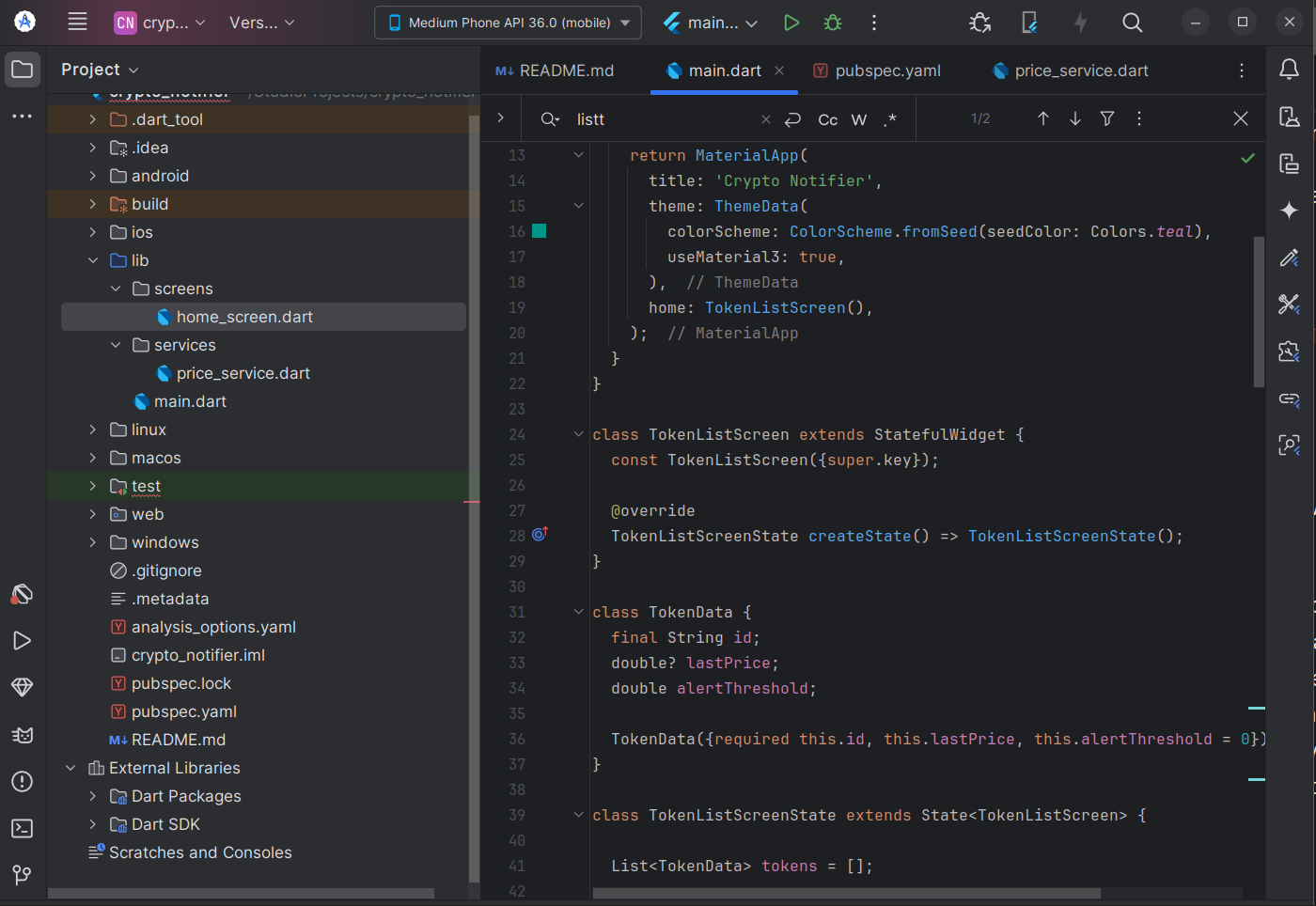Open Notifications bell panel
The image size is (1316, 906).
pyautogui.click(x=1290, y=69)
